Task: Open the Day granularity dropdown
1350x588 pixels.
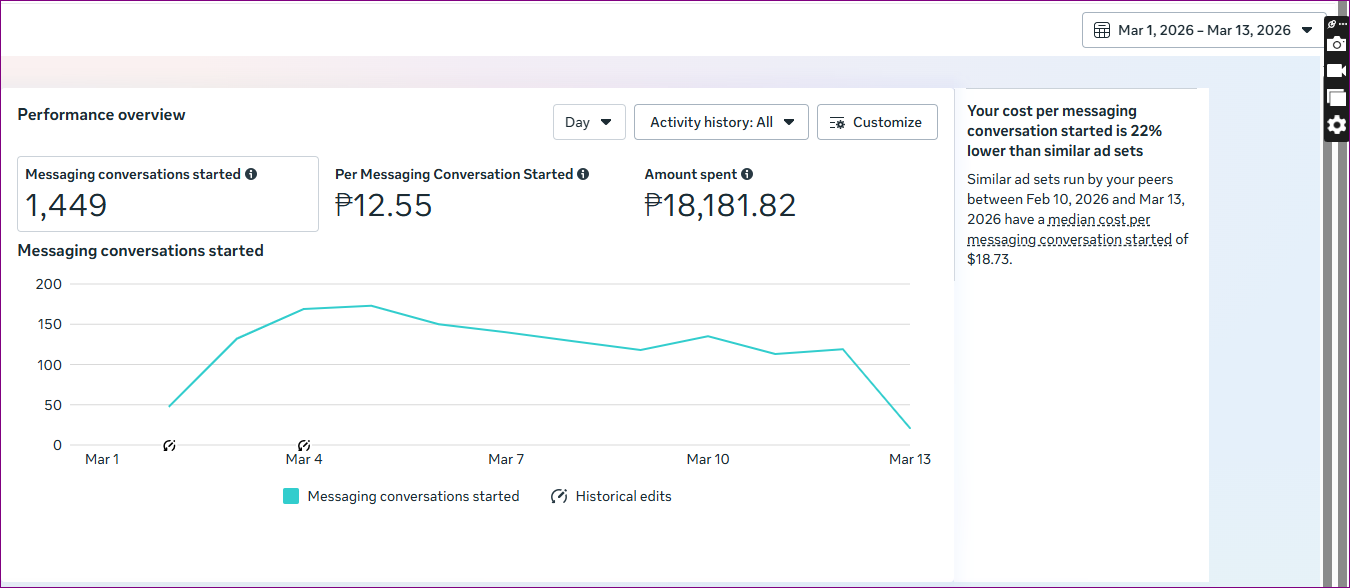Action: [x=589, y=122]
